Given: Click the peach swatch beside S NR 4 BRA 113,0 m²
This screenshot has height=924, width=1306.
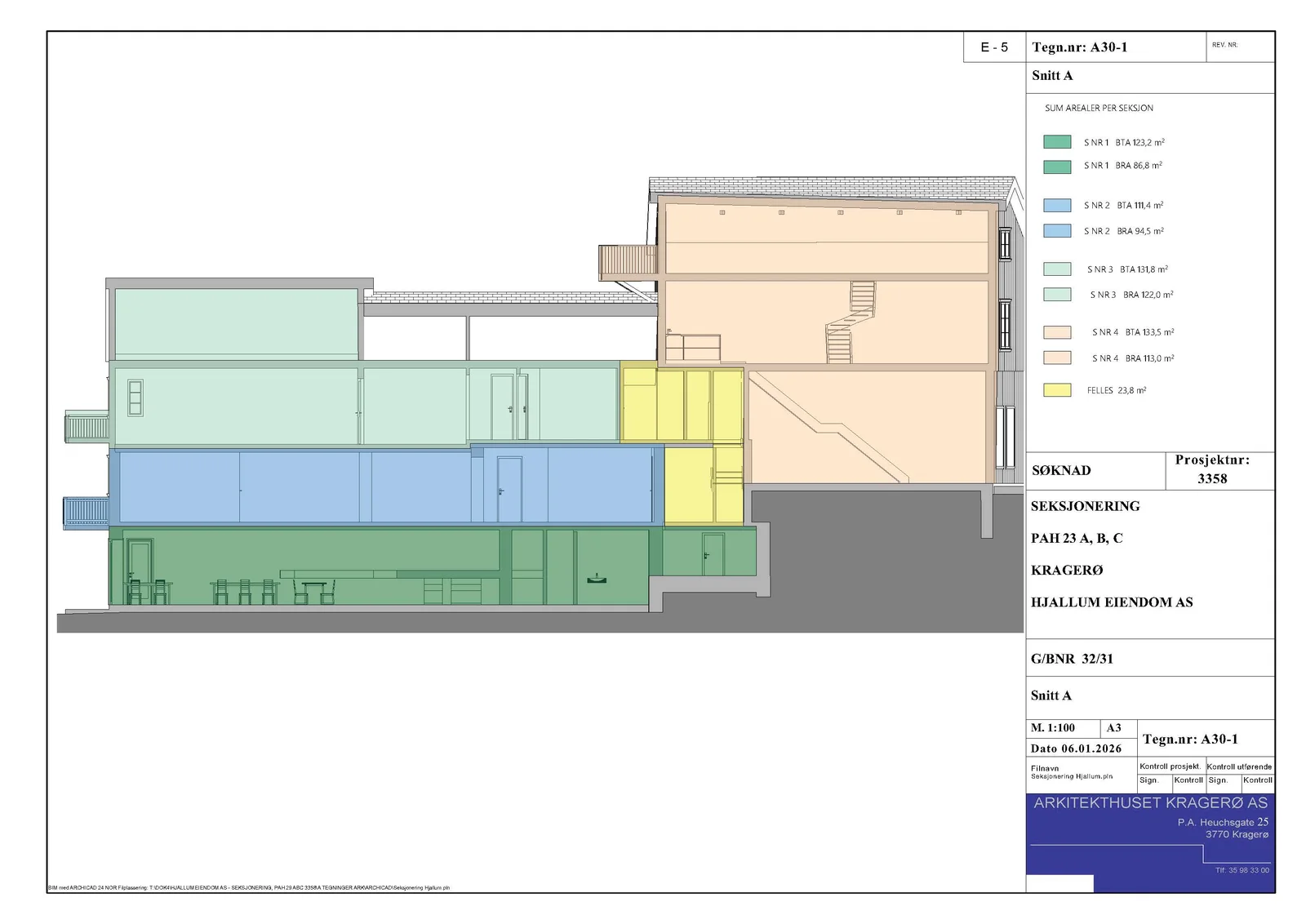Looking at the screenshot, I should [x=1057, y=358].
